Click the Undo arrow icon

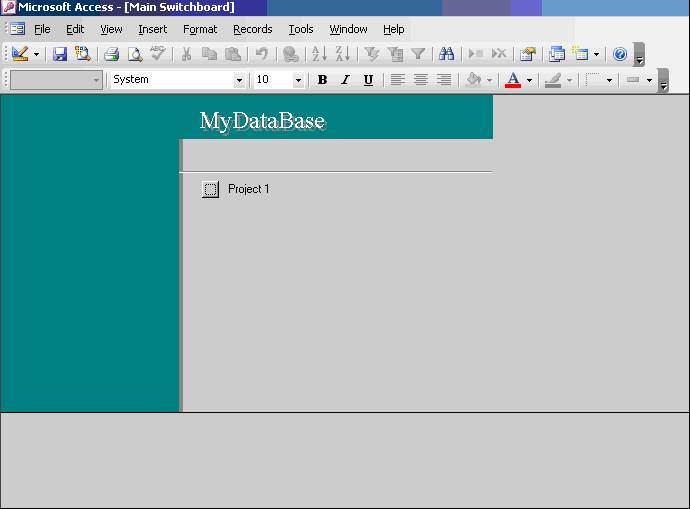tap(262, 54)
